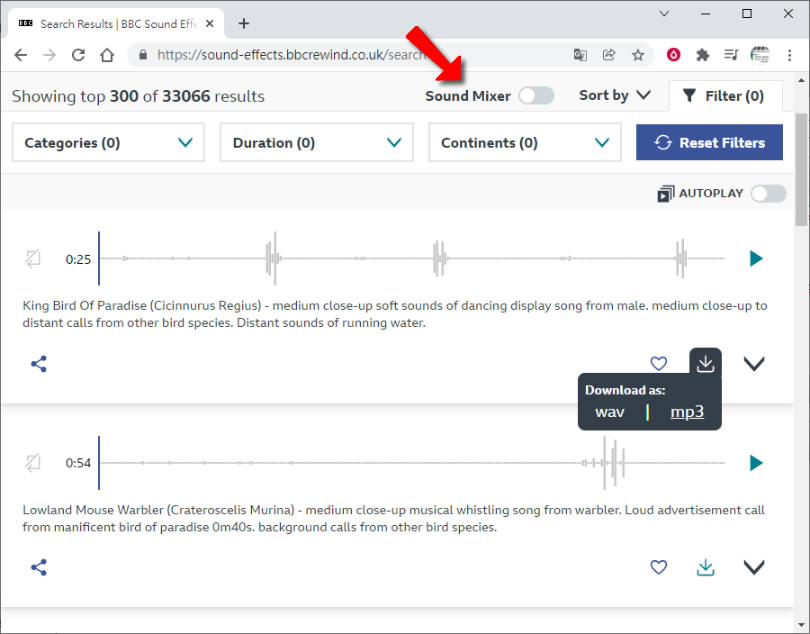810x634 pixels.
Task: Seek in King Bird Of Paradise waveform
Action: (412, 258)
